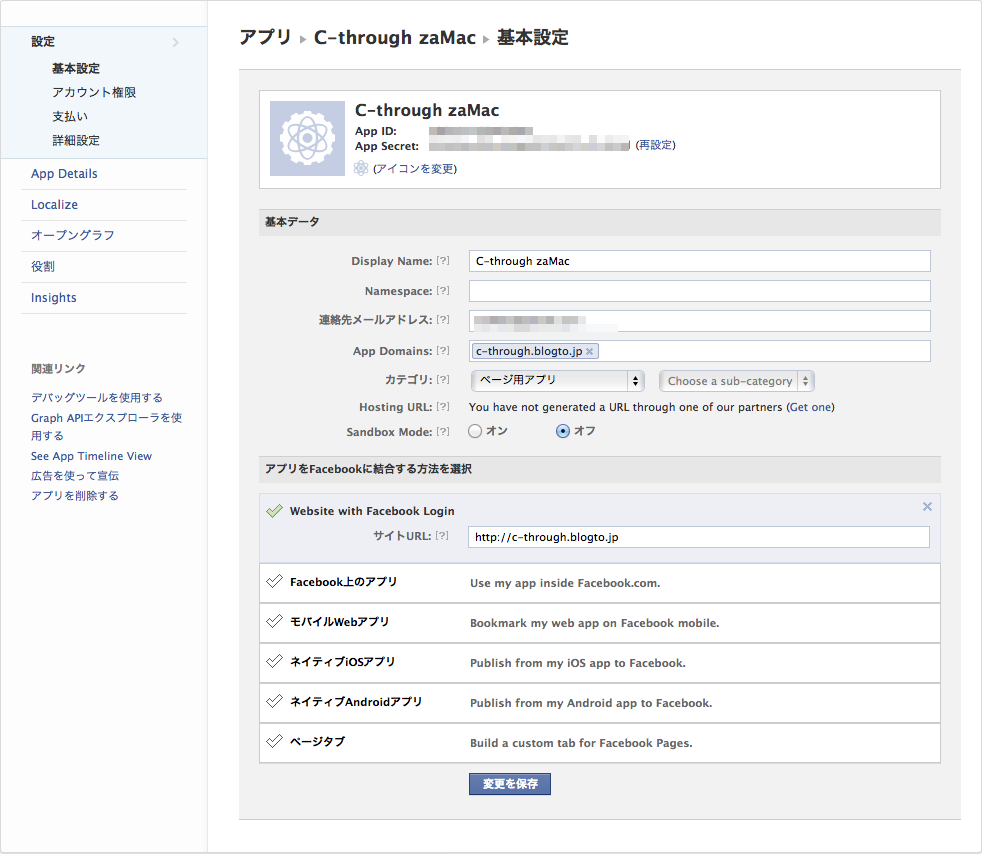Select 基本設定 in the sidebar

[x=76, y=68]
